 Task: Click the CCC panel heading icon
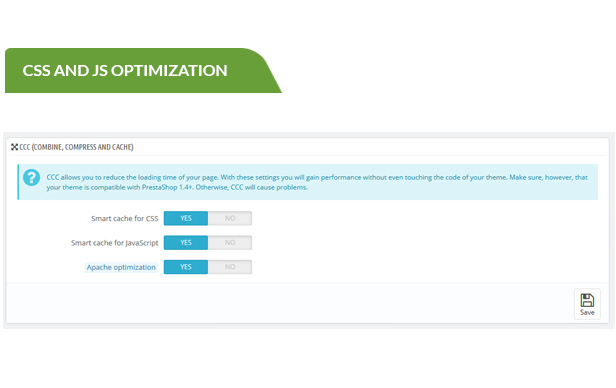pos(14,147)
